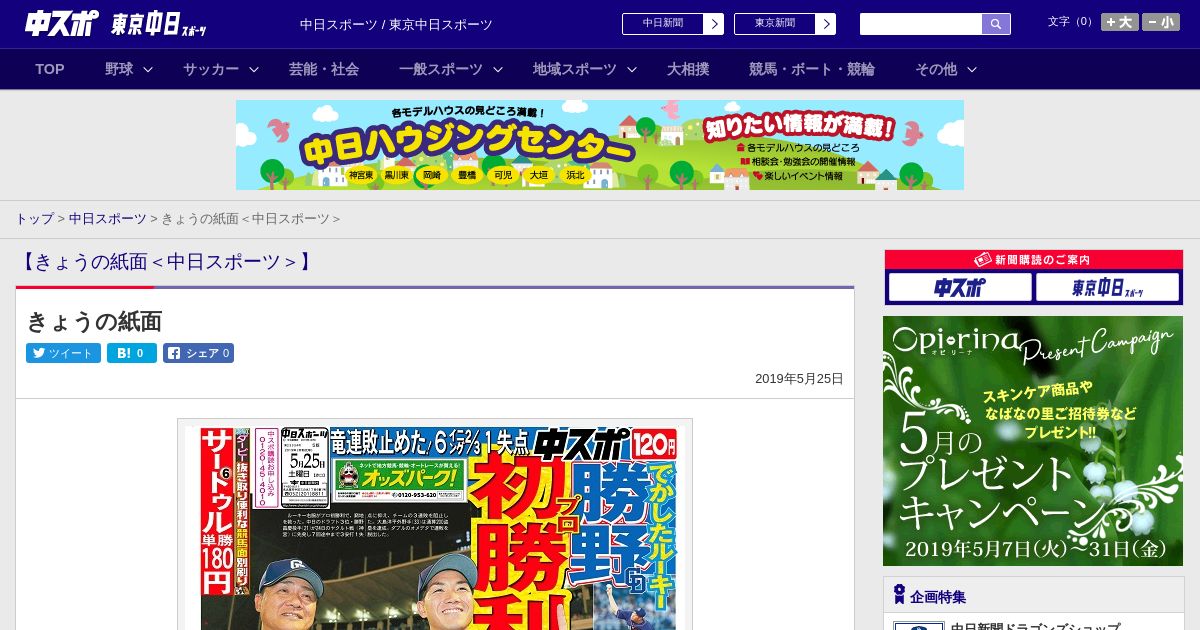The width and height of the screenshot is (1200, 630).
Task: Open the 中日新聞 link button
Action: [663, 24]
